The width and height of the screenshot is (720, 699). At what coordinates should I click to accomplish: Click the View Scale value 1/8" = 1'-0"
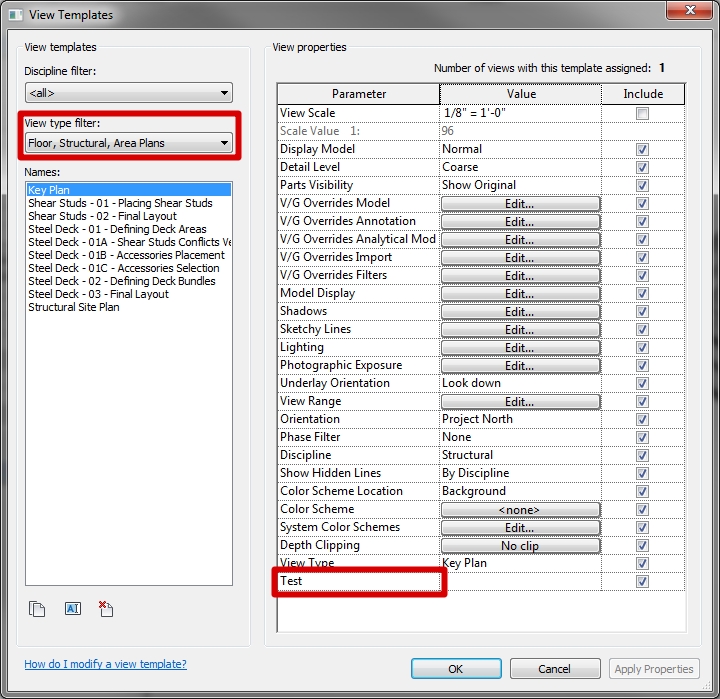click(520, 113)
